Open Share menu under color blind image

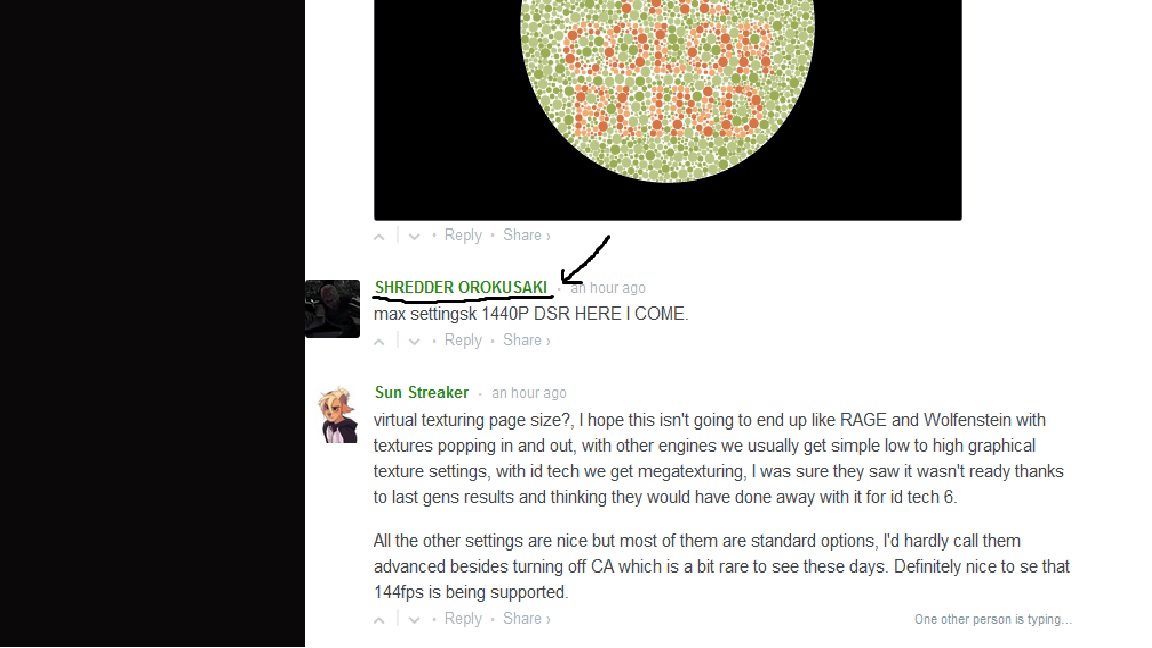pyautogui.click(x=526, y=235)
